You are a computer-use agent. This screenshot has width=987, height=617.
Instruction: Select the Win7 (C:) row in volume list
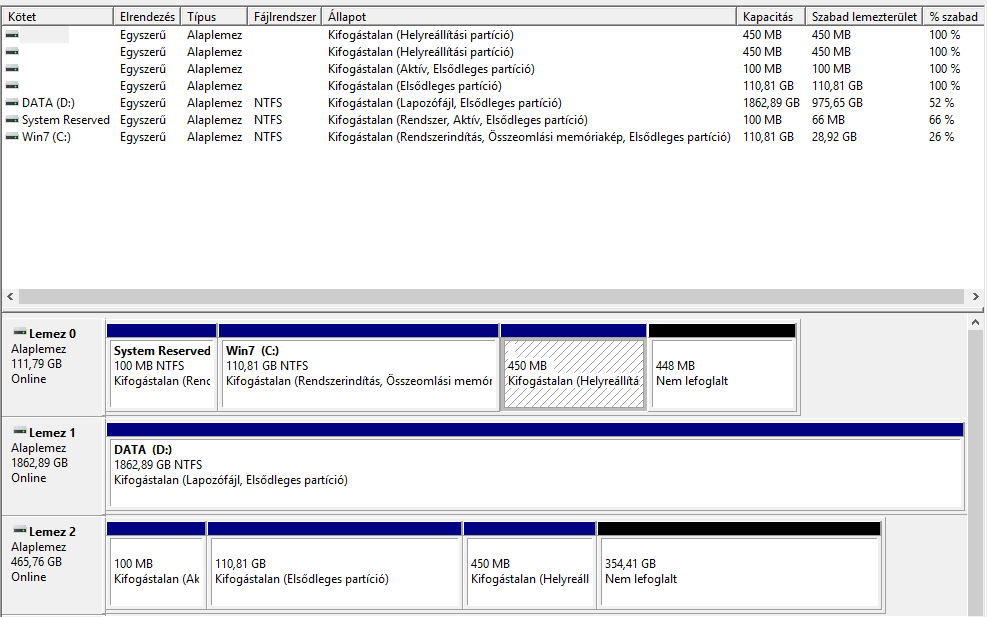[492, 137]
